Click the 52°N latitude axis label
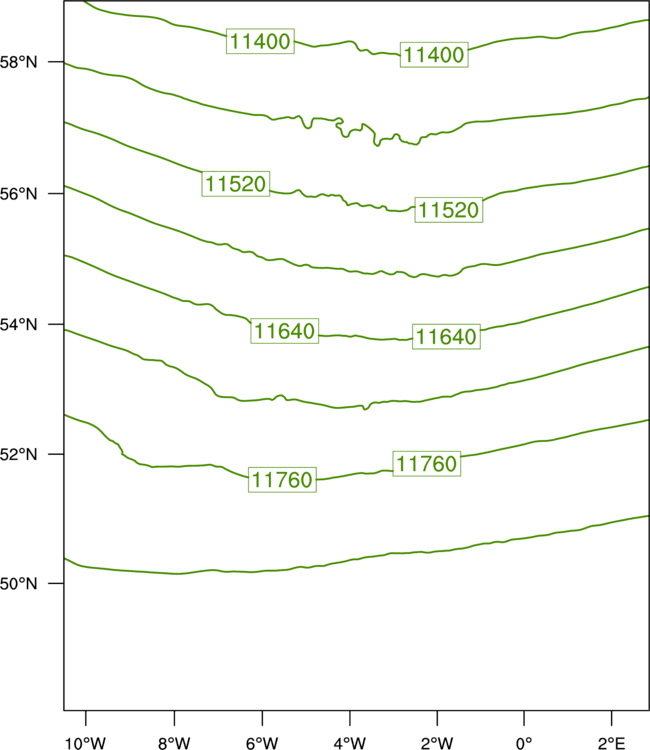This screenshot has height=750, width=650. 18,454
